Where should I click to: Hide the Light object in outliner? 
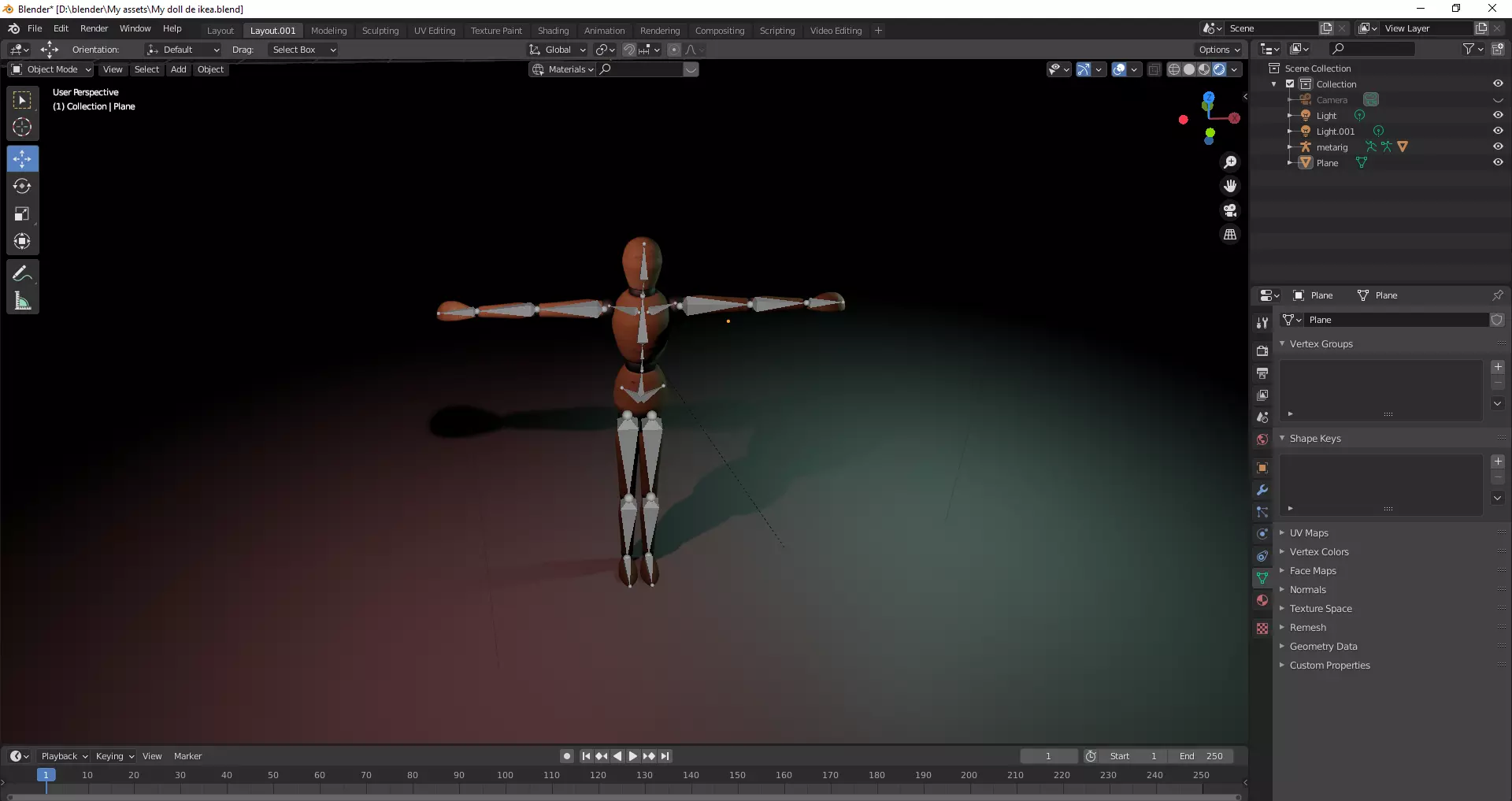1498,115
